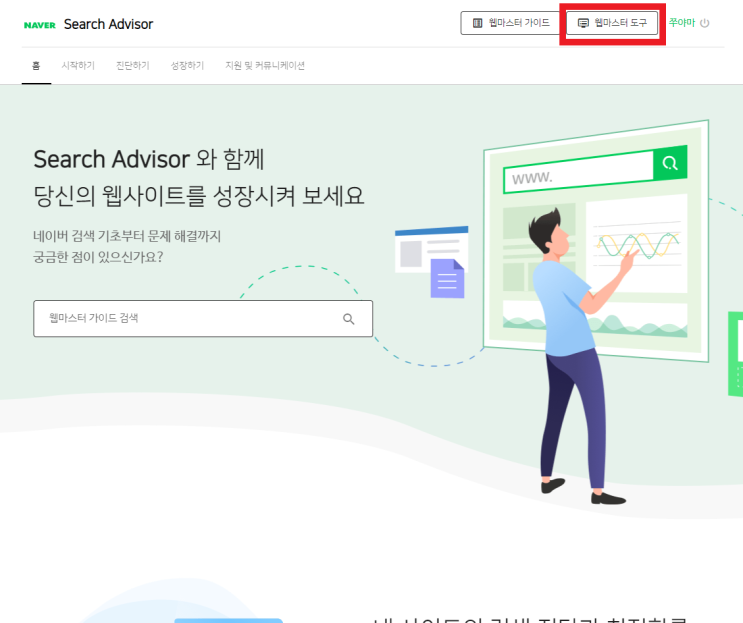
Task: Focus the 웹마스터 가이드 검색 input field
Action: pyautogui.click(x=203, y=318)
